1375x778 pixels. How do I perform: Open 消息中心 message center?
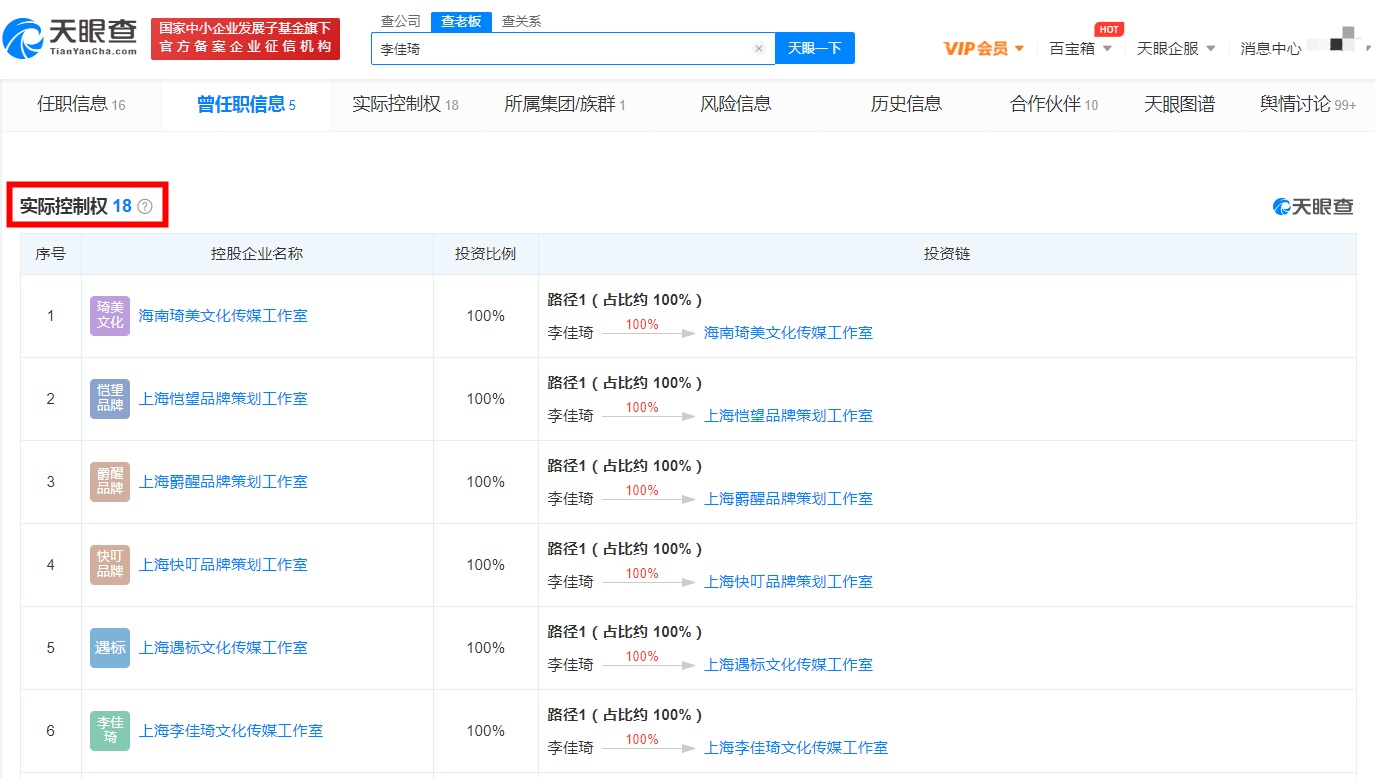(x=1271, y=48)
